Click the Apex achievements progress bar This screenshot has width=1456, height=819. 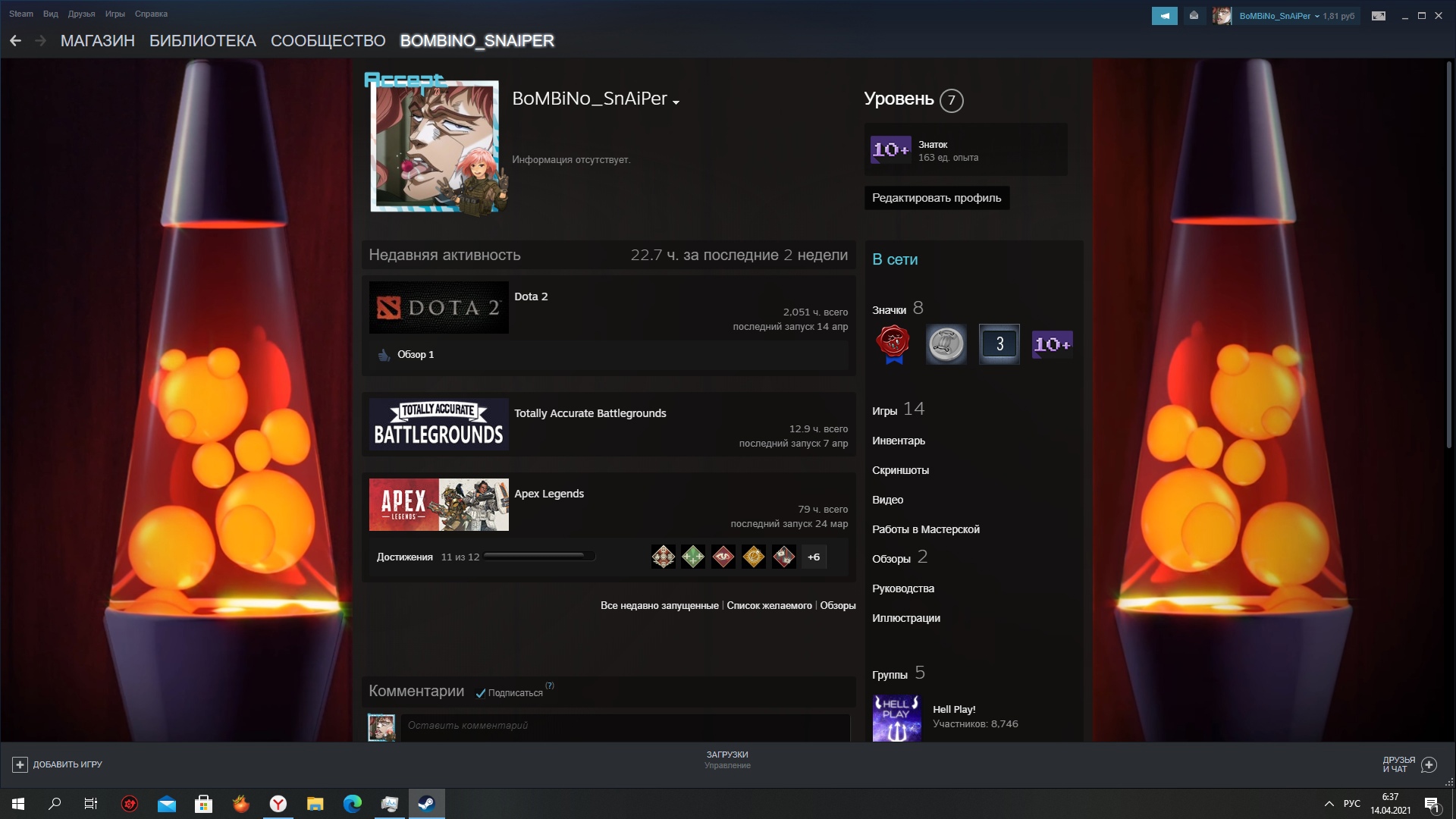click(x=538, y=557)
